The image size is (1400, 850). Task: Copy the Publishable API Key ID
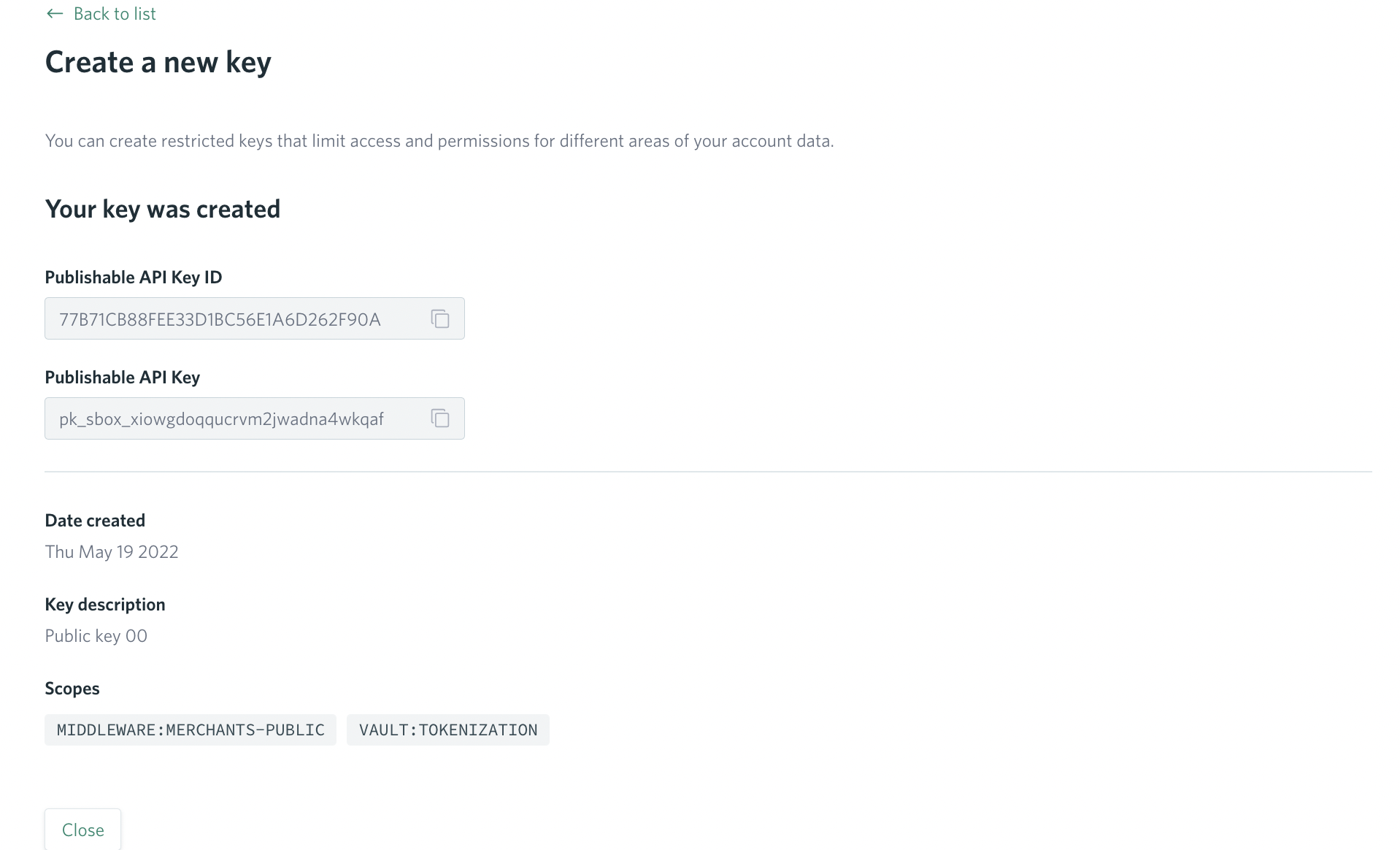click(439, 319)
